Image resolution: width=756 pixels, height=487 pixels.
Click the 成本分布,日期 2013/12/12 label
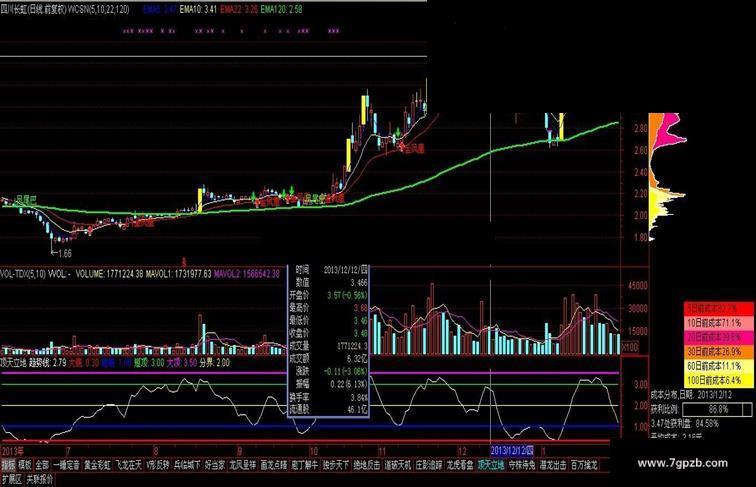point(691,394)
